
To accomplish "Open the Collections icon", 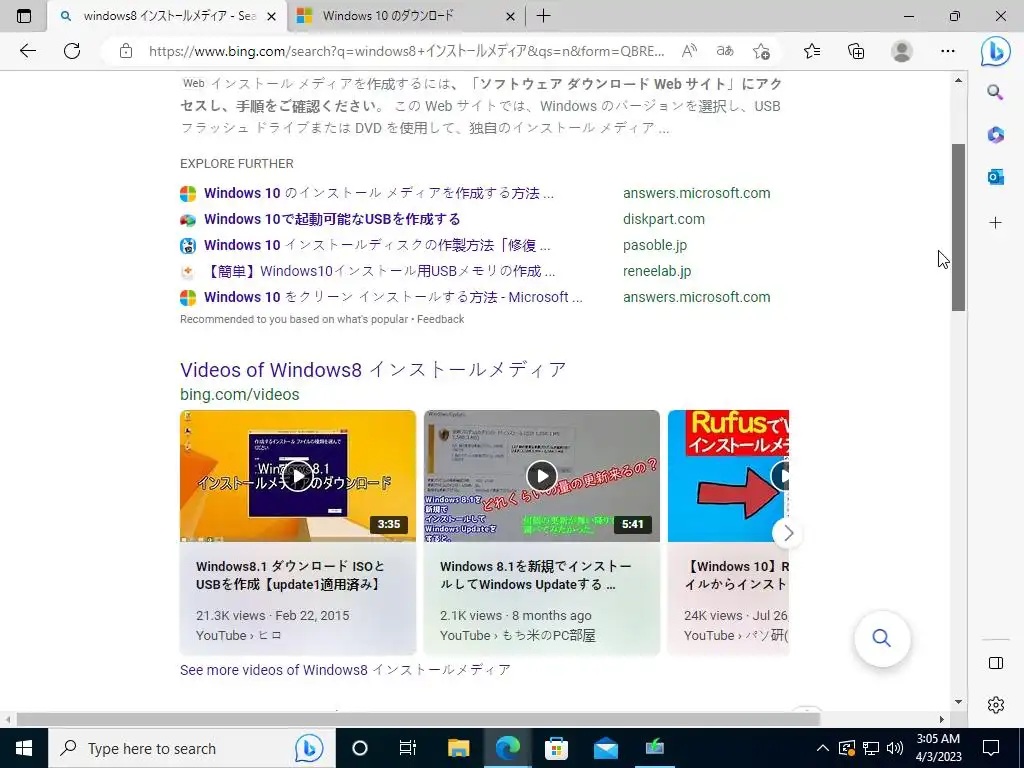I will coord(856,51).
